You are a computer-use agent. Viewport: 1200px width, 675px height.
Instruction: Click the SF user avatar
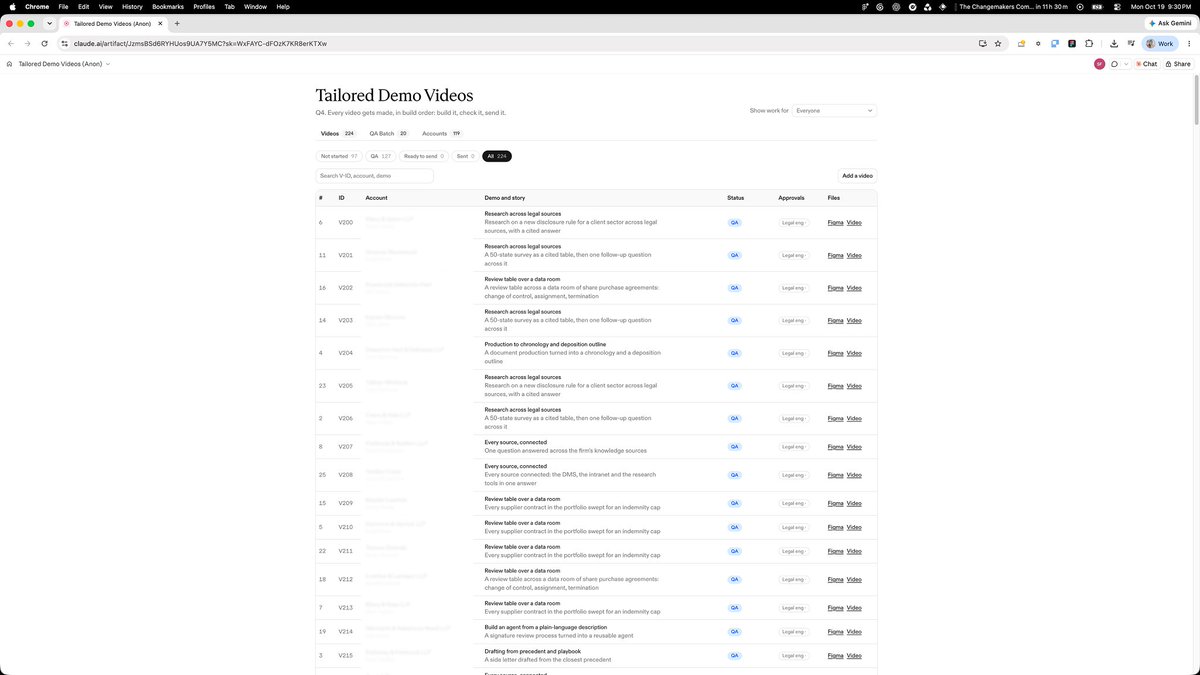pyautogui.click(x=1099, y=64)
